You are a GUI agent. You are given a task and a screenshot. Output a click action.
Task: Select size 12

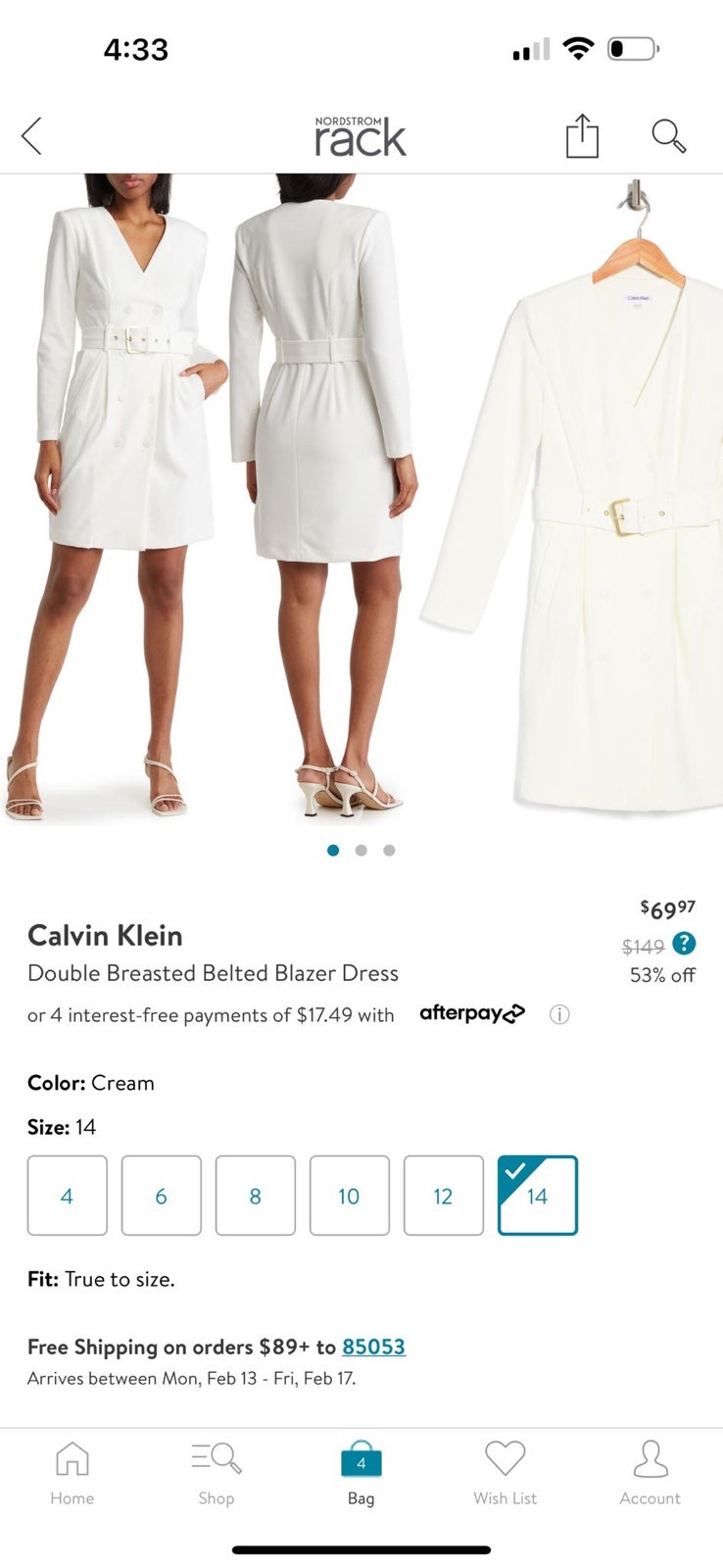pos(444,1196)
